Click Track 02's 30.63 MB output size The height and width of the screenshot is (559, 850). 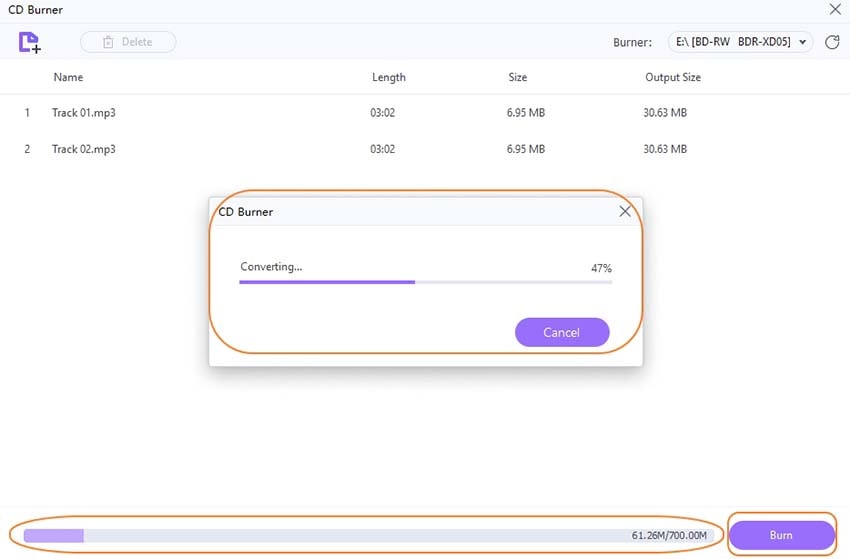(665, 149)
